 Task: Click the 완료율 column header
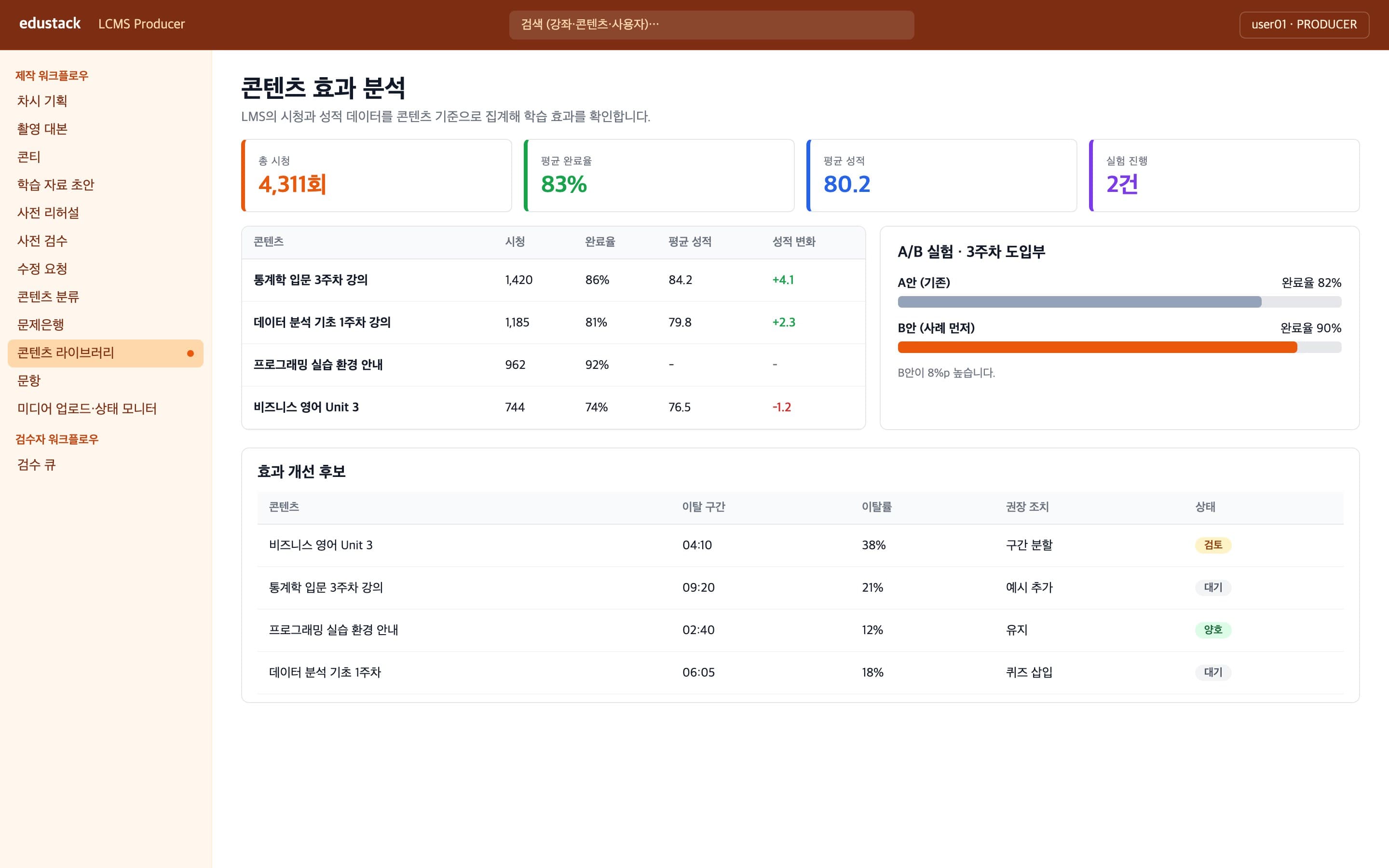(x=600, y=242)
